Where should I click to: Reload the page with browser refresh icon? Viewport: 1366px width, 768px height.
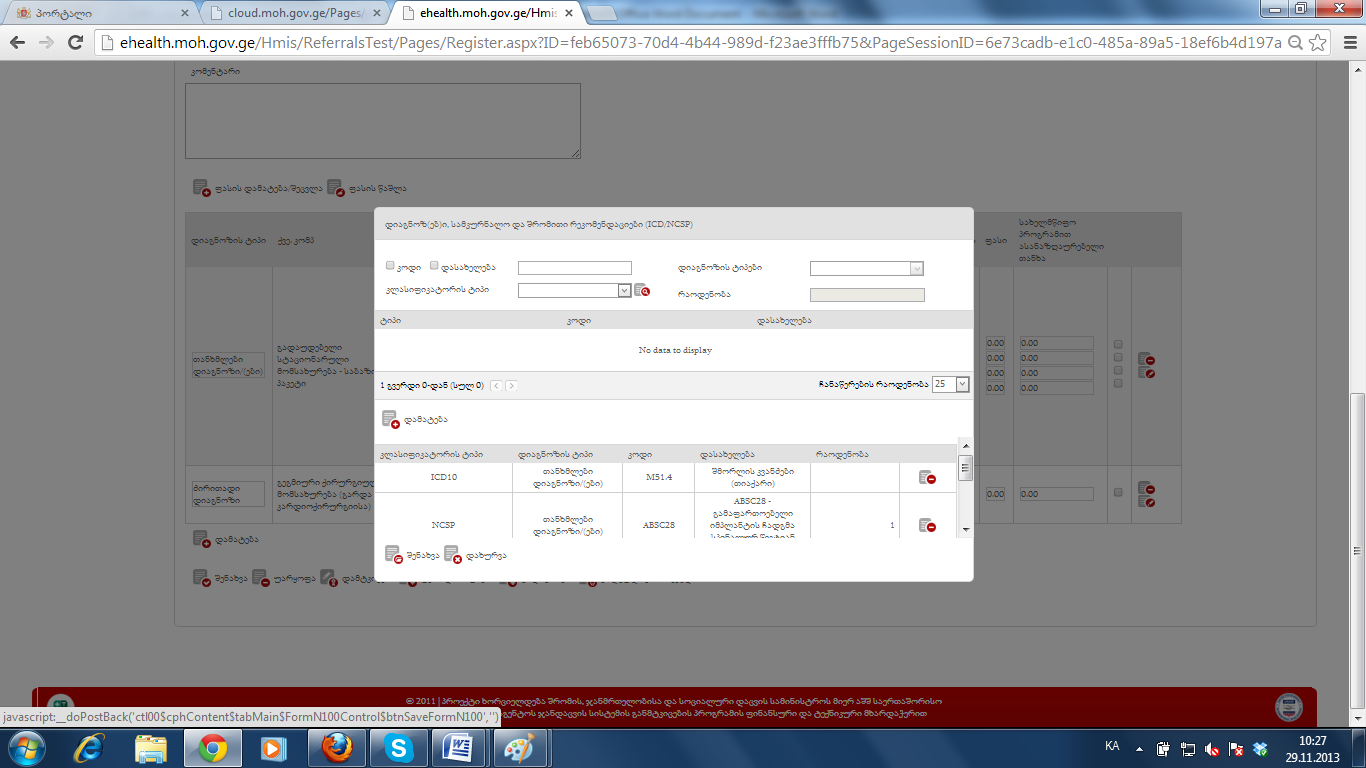coord(75,43)
